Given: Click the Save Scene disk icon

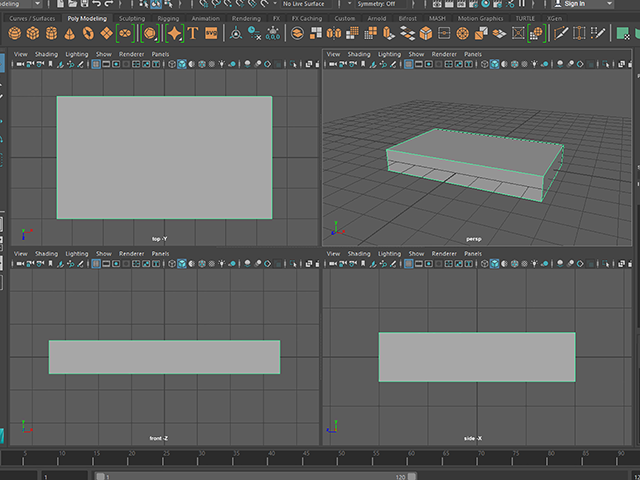Looking at the screenshot, I should [84, 4].
